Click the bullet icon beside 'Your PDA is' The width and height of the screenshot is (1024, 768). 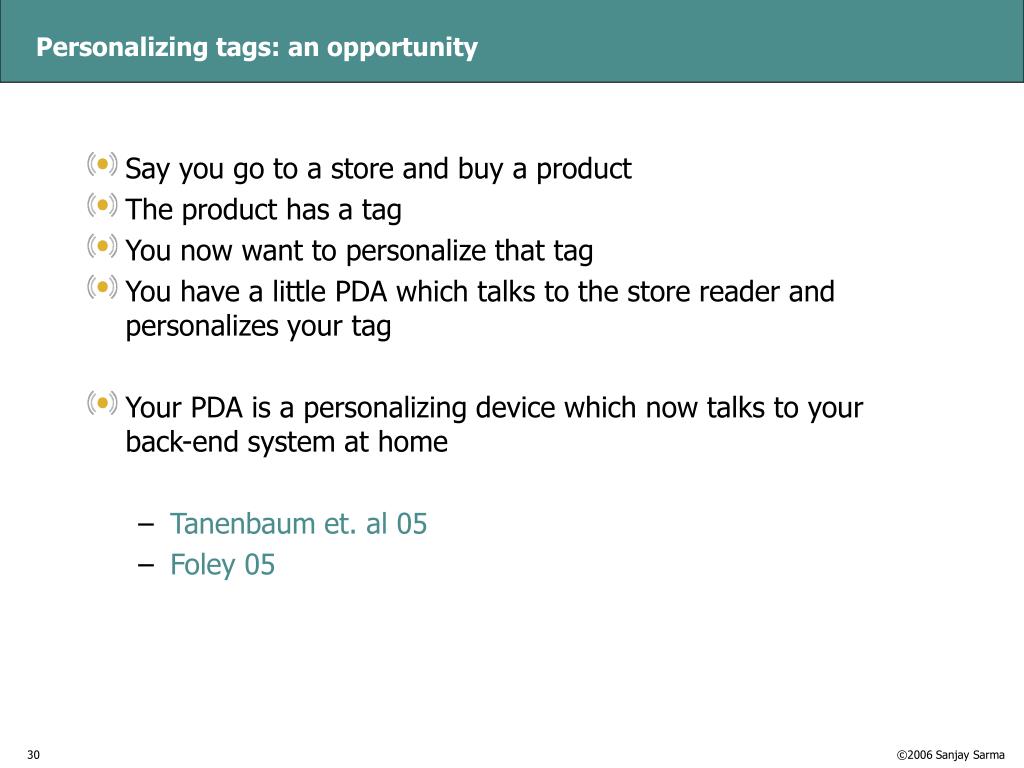point(103,403)
